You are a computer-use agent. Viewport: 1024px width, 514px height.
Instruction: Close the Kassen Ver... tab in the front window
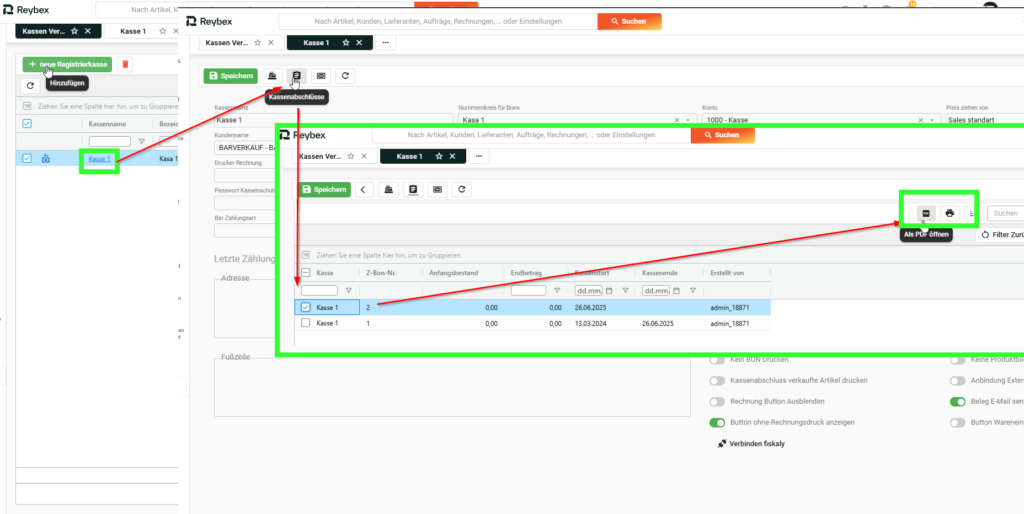click(364, 157)
